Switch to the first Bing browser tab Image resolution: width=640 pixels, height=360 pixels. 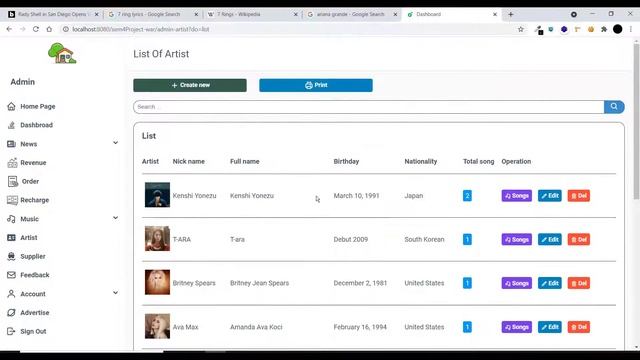[53, 14]
